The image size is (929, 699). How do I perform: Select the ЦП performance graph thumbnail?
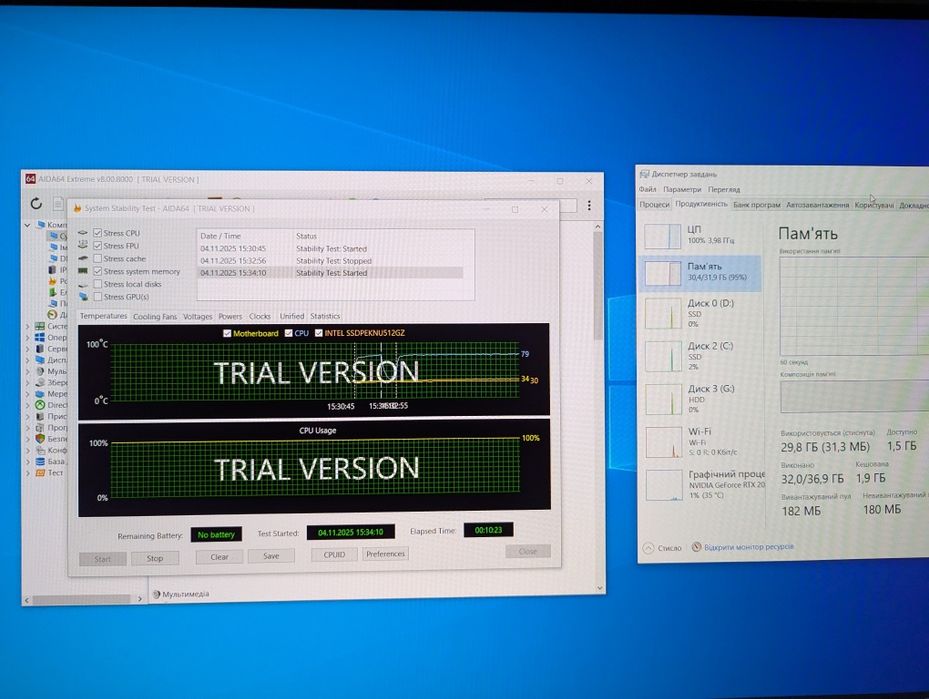pos(662,236)
